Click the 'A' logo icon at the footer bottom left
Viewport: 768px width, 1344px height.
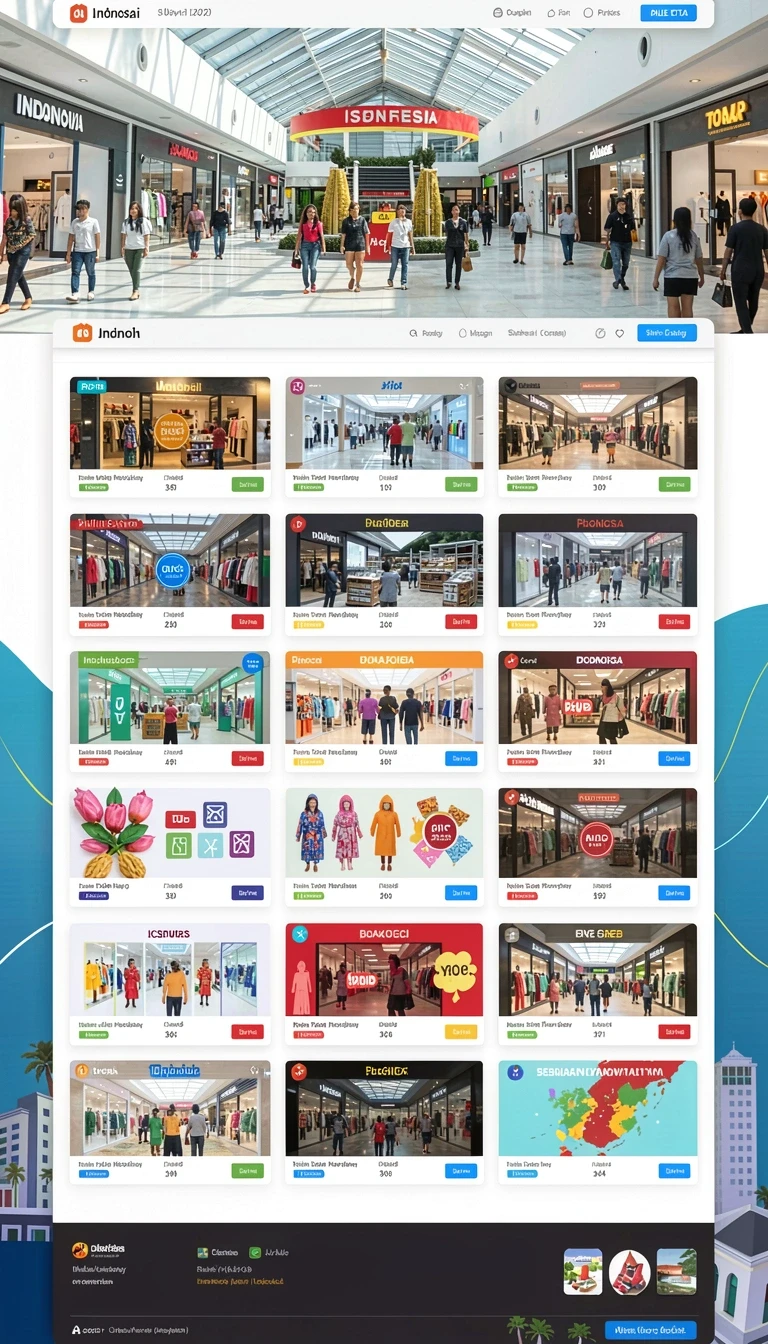tap(76, 1330)
